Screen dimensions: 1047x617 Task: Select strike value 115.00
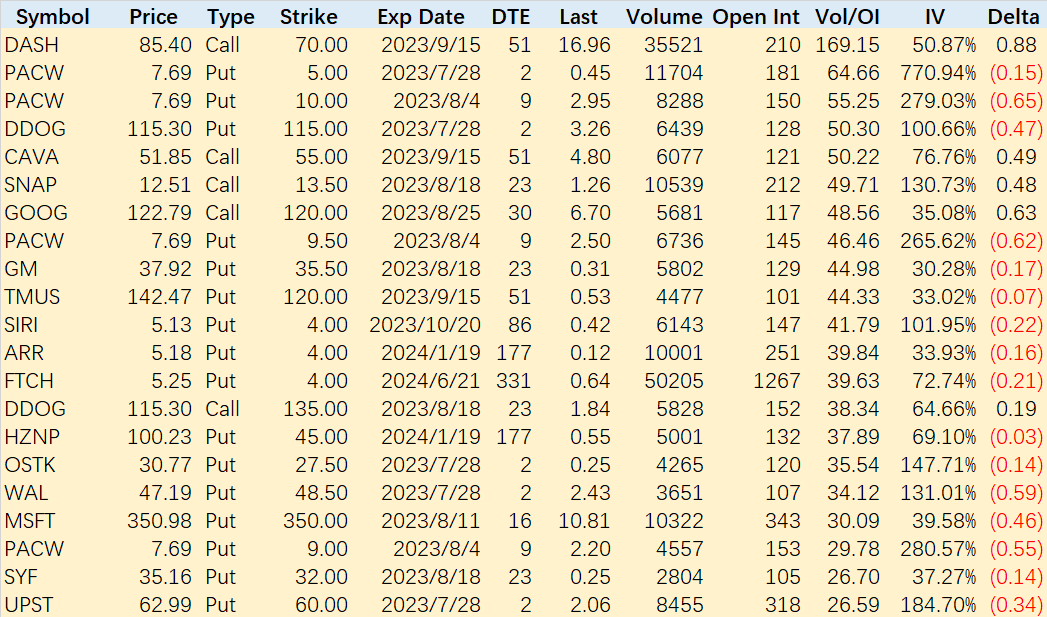[316, 129]
